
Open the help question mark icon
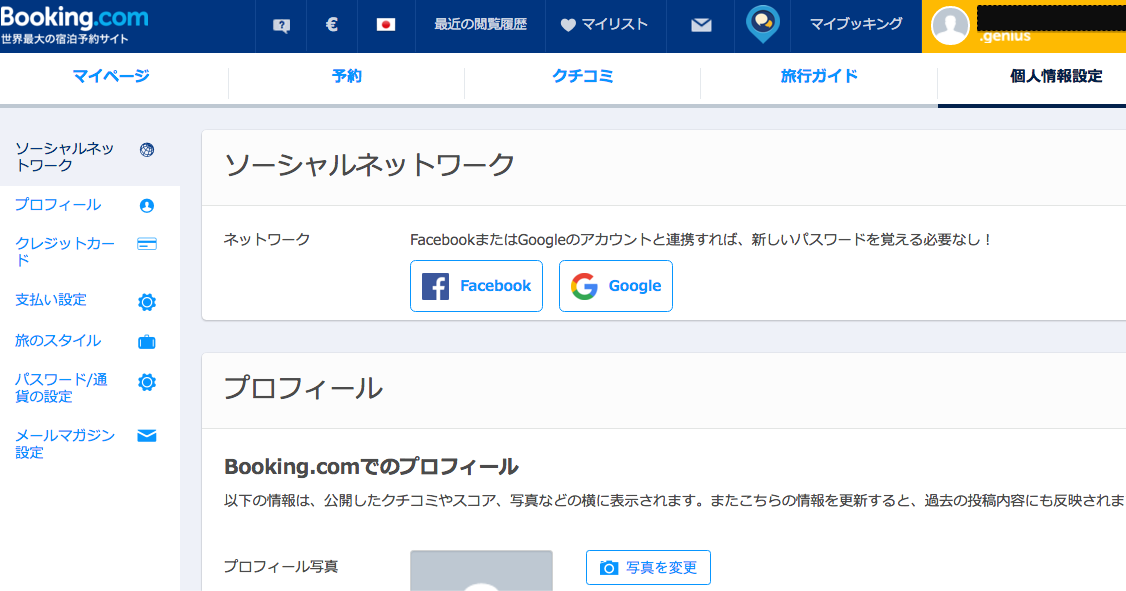(x=282, y=26)
